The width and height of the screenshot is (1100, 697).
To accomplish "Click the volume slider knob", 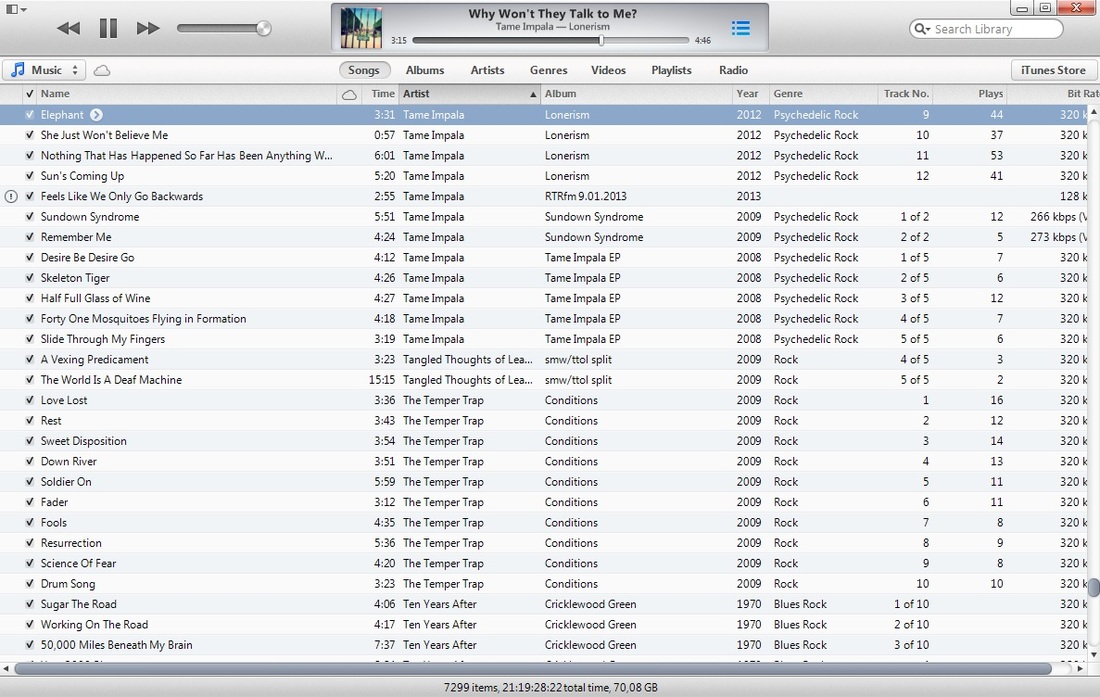I will click(x=264, y=28).
